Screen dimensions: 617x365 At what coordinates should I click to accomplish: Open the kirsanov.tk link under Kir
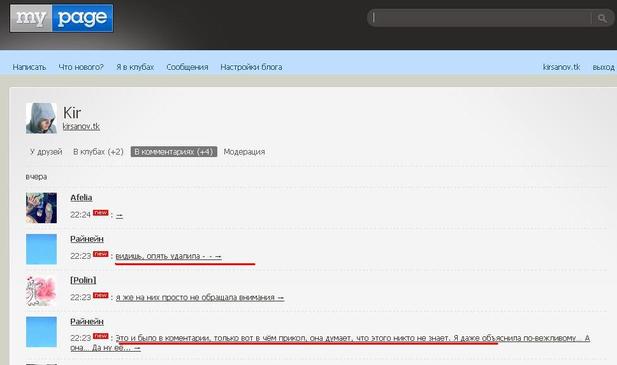pos(81,126)
